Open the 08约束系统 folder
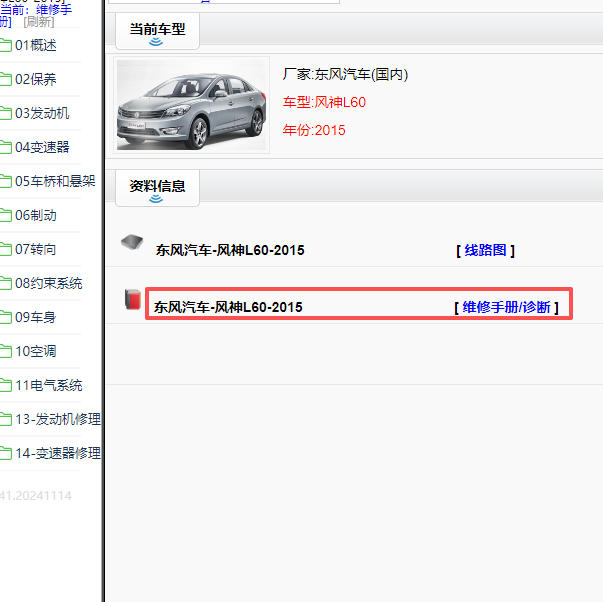Viewport: 603px width, 602px height. coord(49,283)
